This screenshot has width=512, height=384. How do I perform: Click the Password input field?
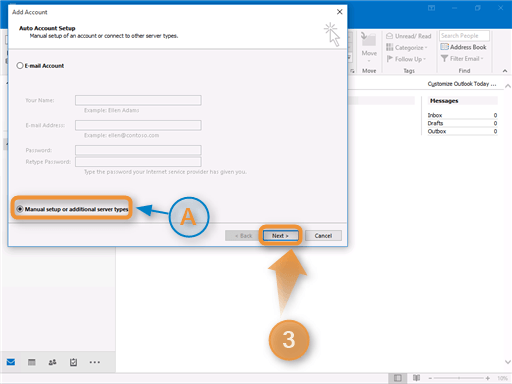pyautogui.click(x=138, y=150)
